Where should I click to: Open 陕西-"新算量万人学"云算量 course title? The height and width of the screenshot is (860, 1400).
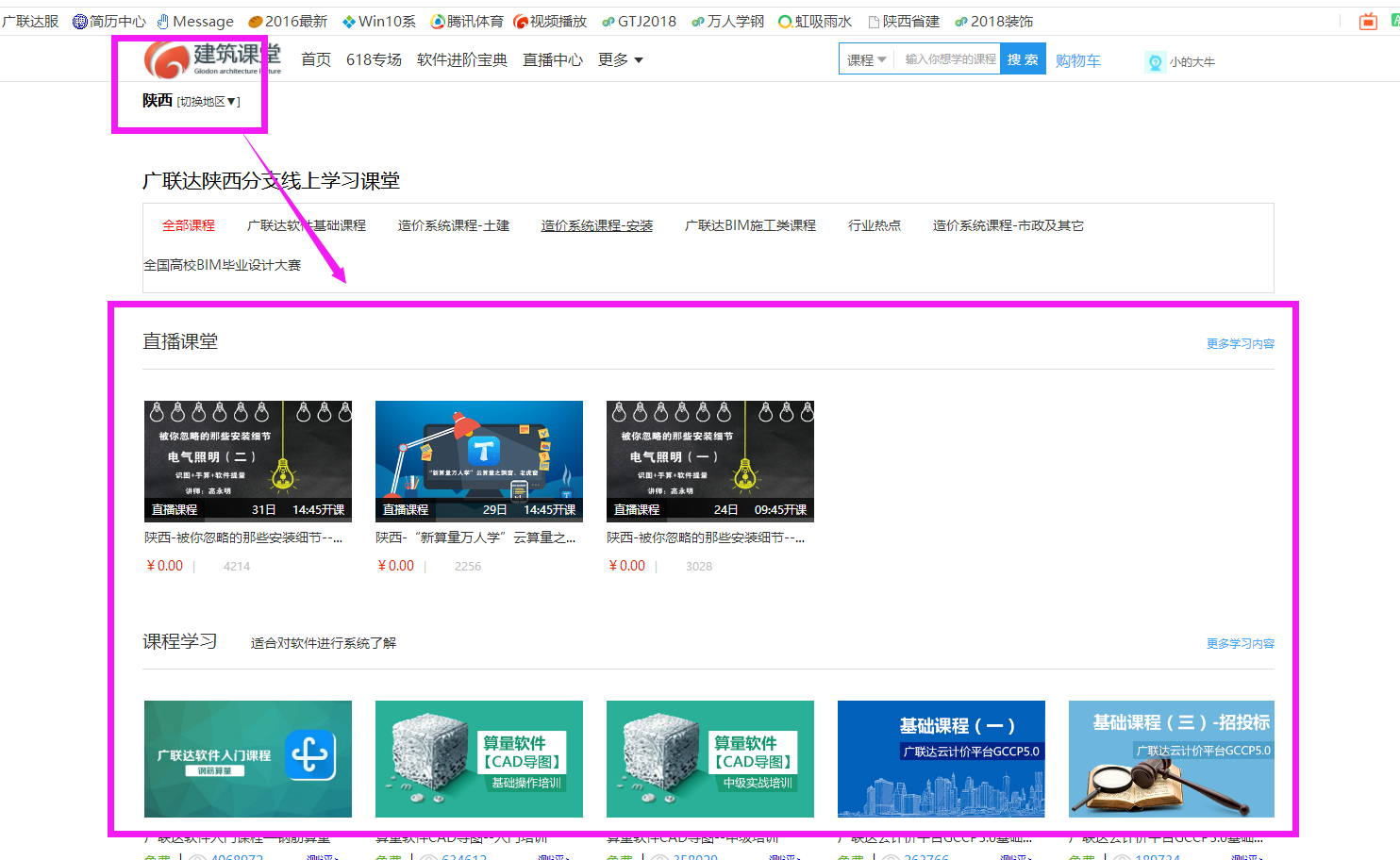pos(475,537)
